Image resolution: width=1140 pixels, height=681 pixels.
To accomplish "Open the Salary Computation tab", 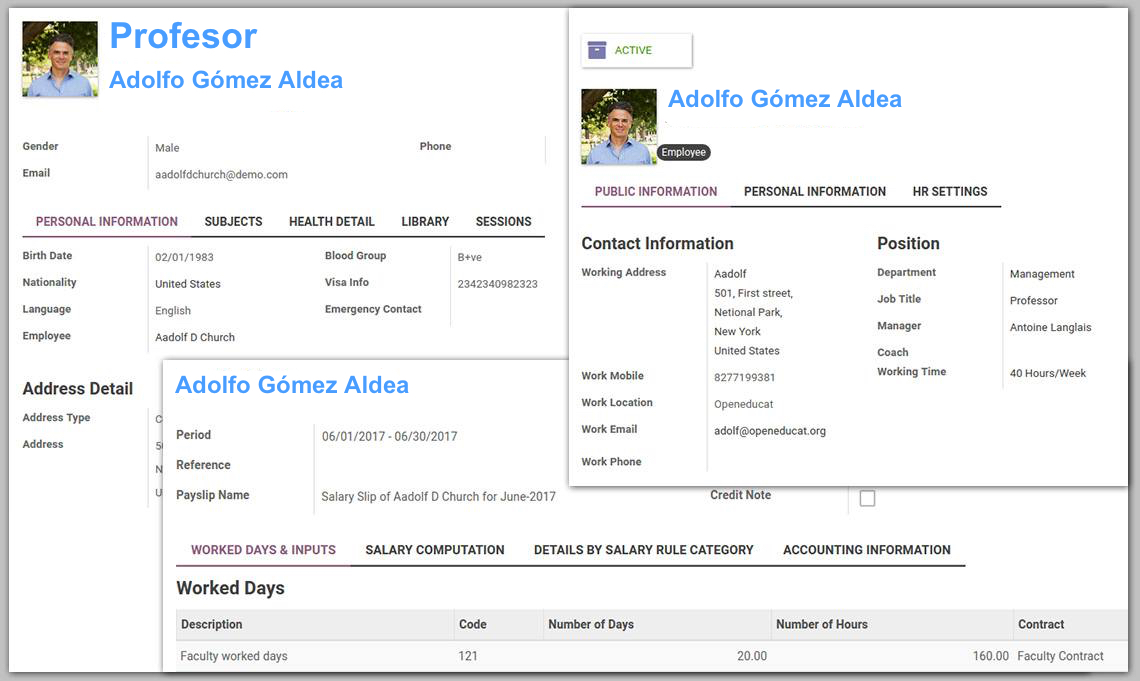I will 434,550.
